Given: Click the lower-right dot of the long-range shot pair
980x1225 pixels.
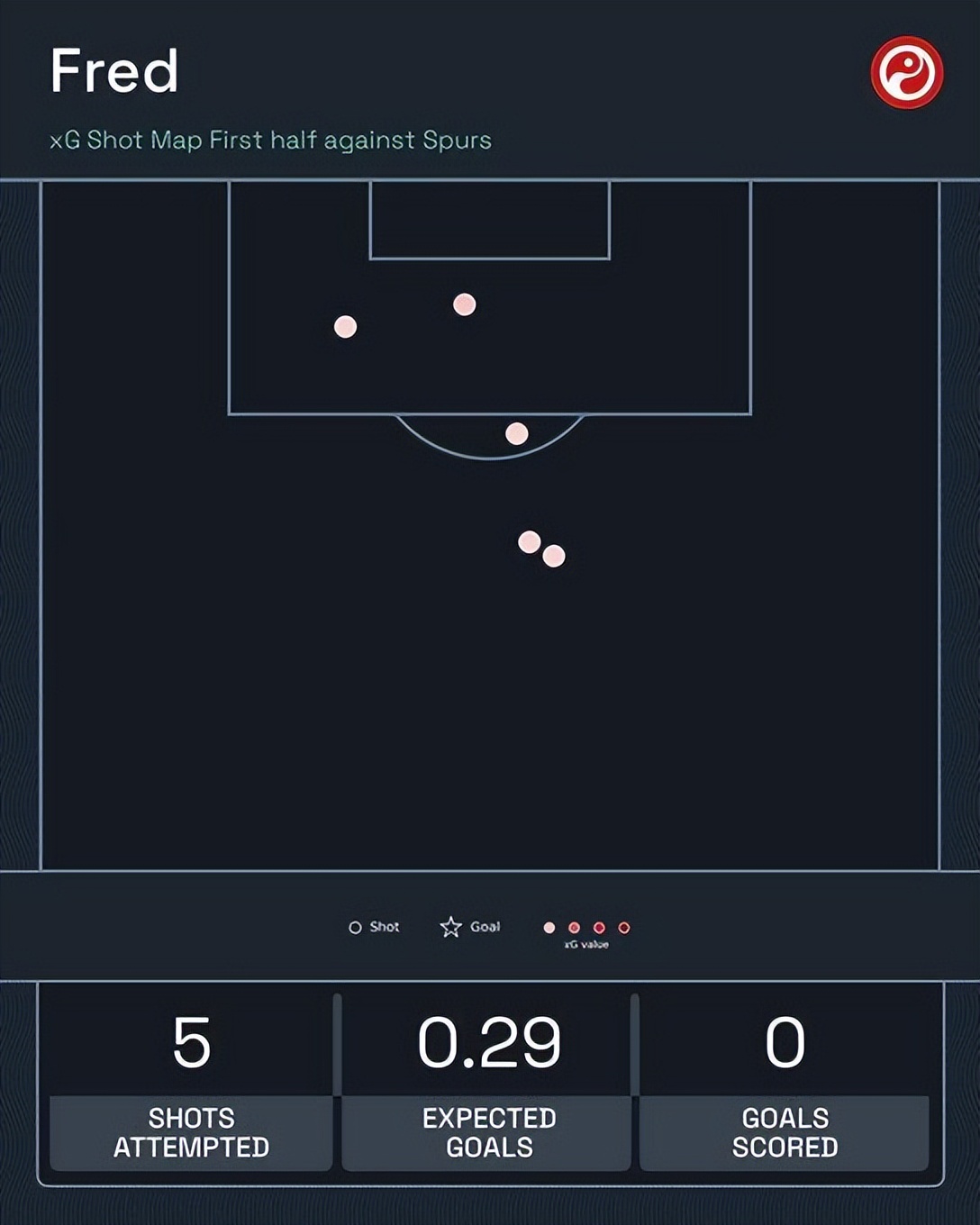Looking at the screenshot, I should [554, 557].
